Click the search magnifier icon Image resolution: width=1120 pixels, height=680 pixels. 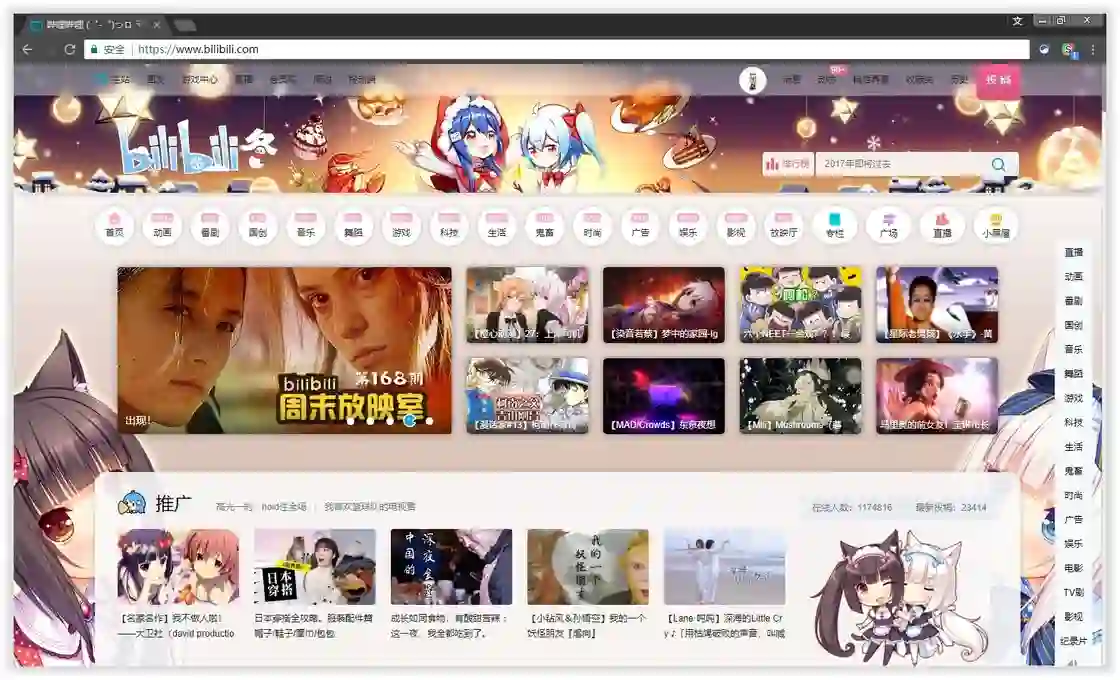coord(999,164)
